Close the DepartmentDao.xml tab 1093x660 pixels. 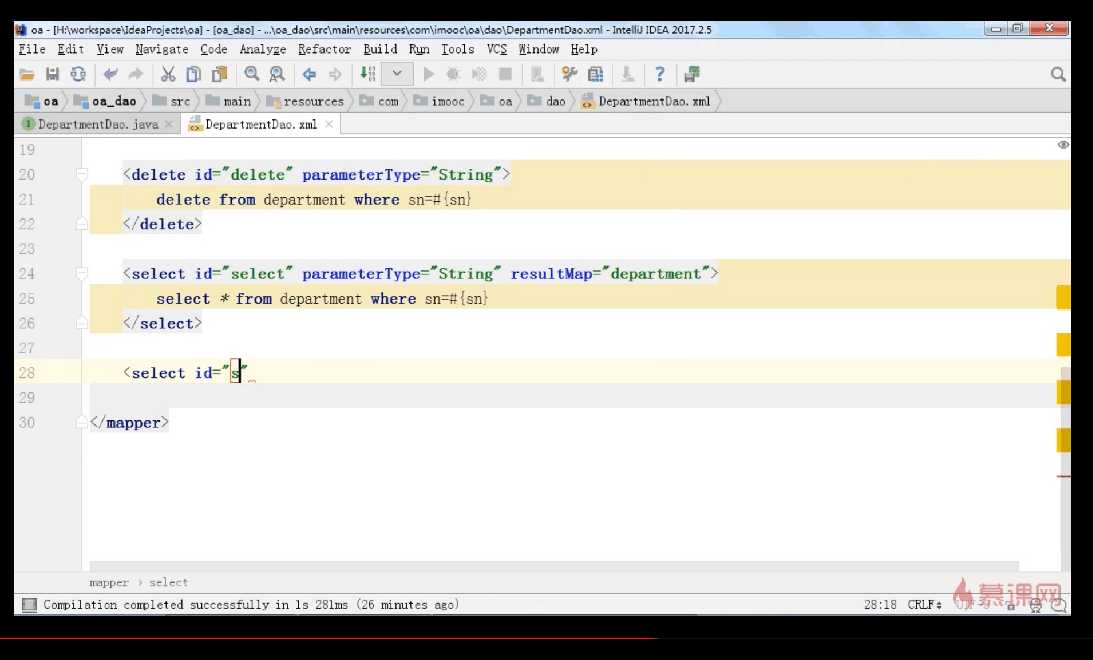pyautogui.click(x=328, y=124)
